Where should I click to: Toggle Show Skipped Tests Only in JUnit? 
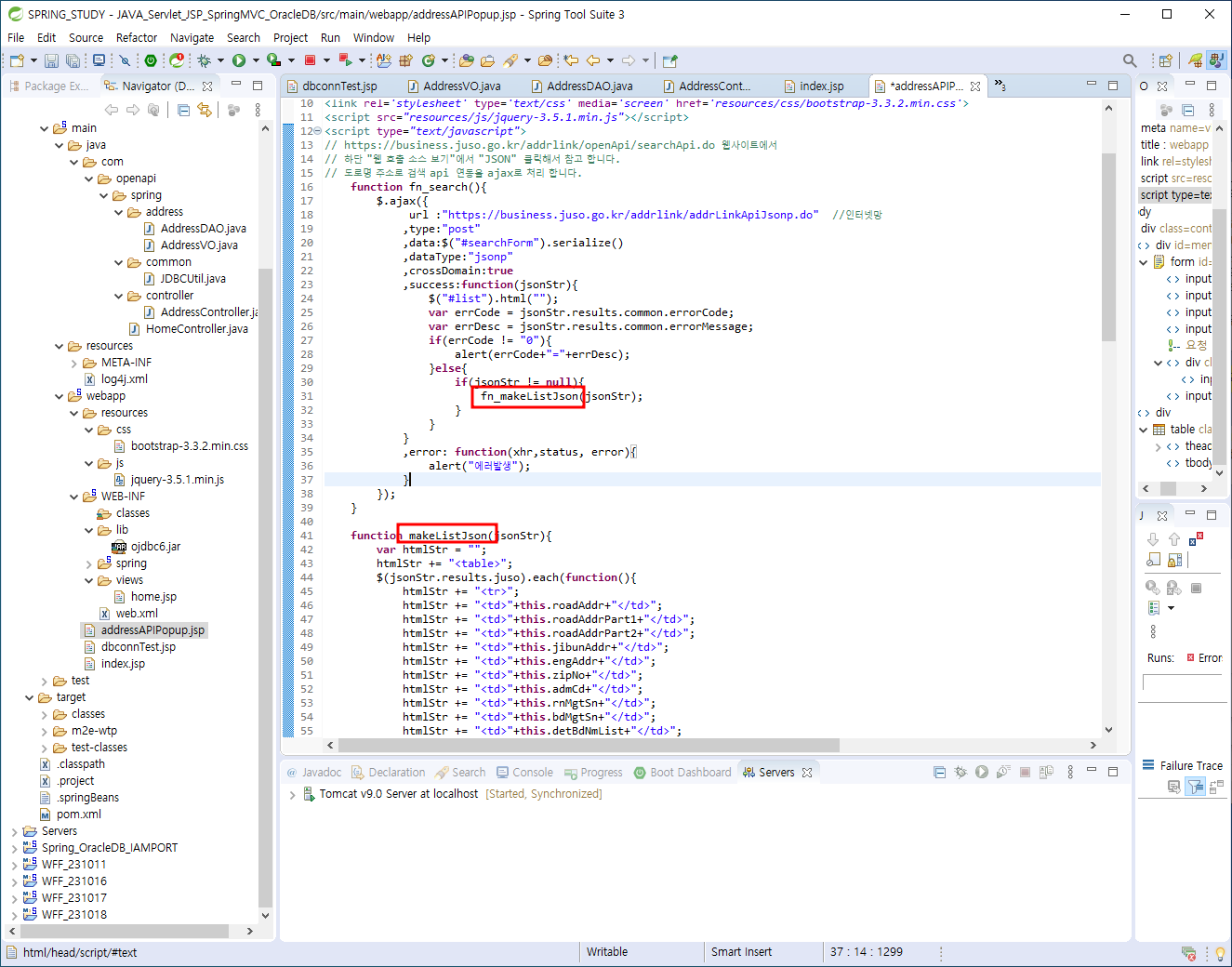(x=1153, y=560)
